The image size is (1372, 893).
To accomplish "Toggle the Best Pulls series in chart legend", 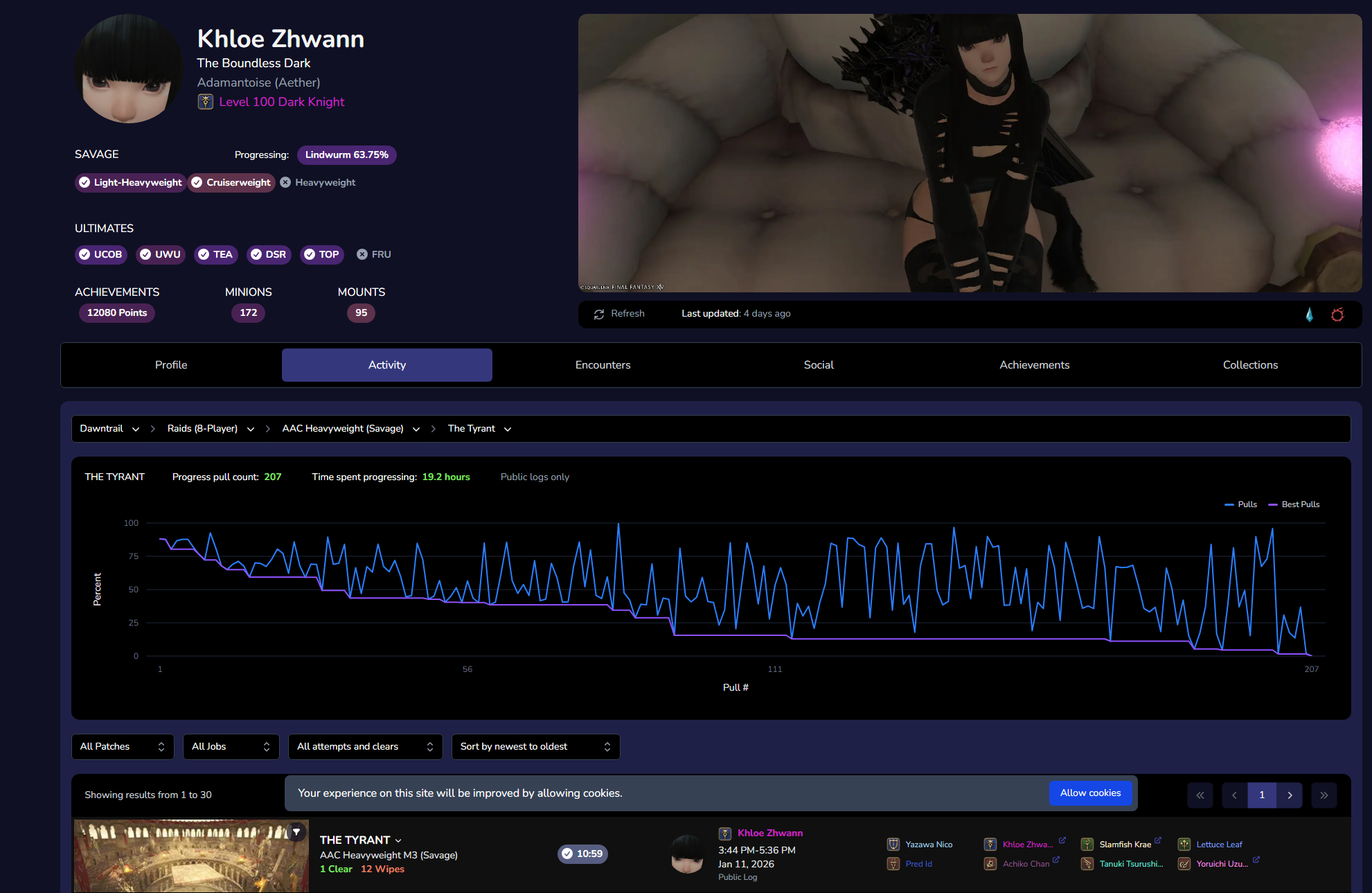I will tap(1294, 504).
